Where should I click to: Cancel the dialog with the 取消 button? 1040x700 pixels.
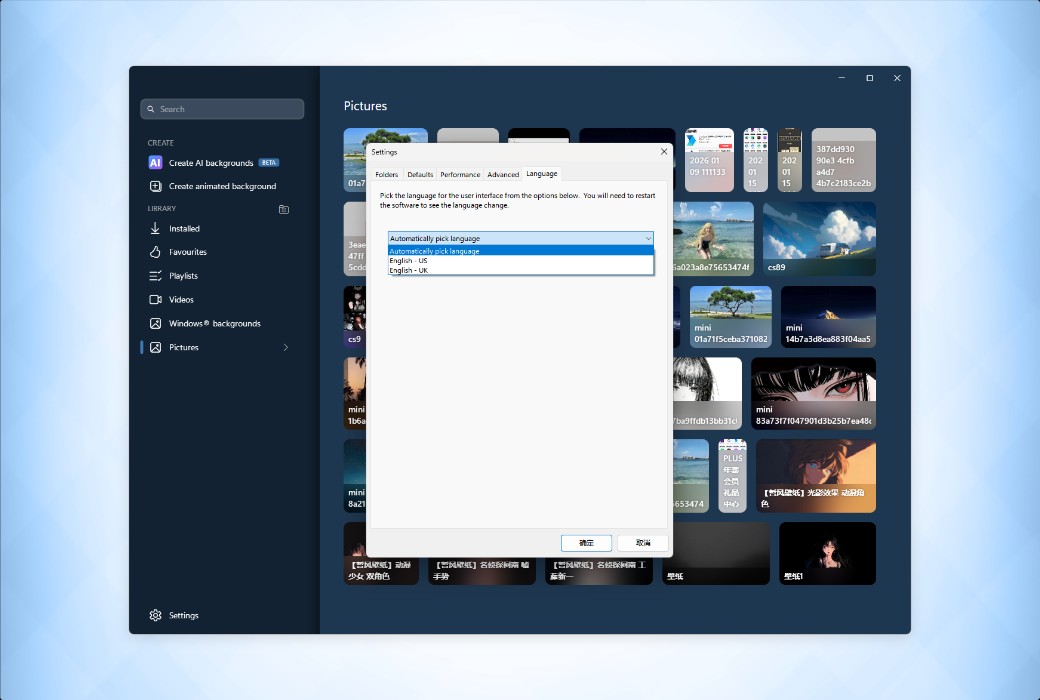643,543
